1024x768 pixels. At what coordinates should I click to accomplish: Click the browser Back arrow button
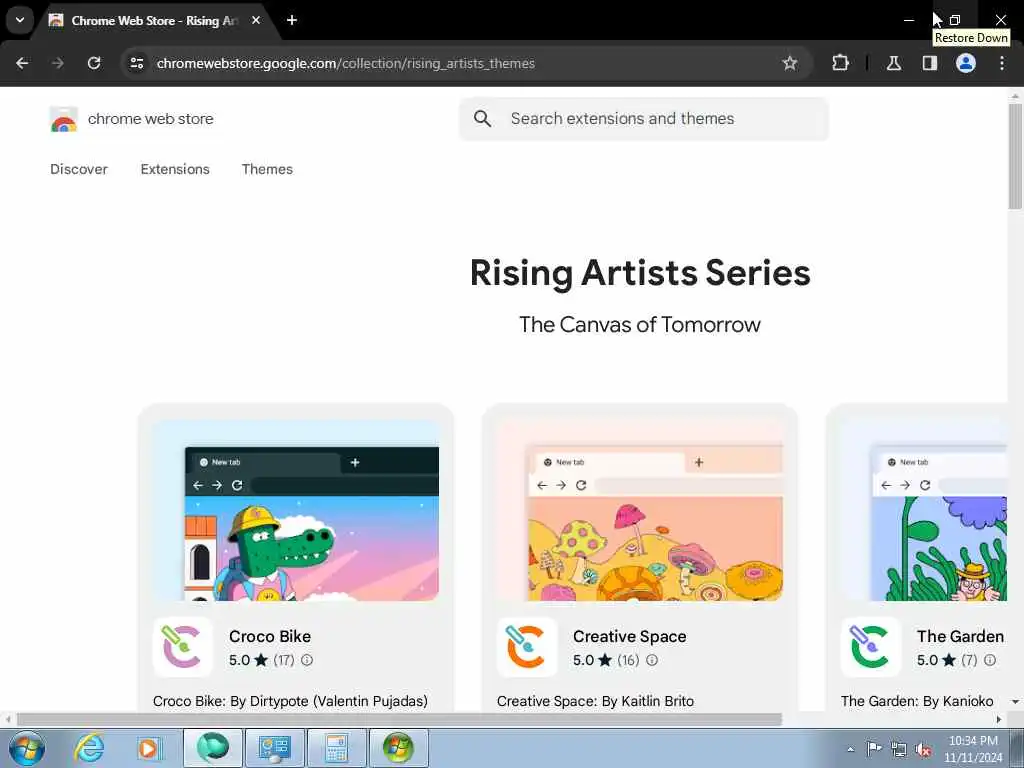(x=22, y=63)
